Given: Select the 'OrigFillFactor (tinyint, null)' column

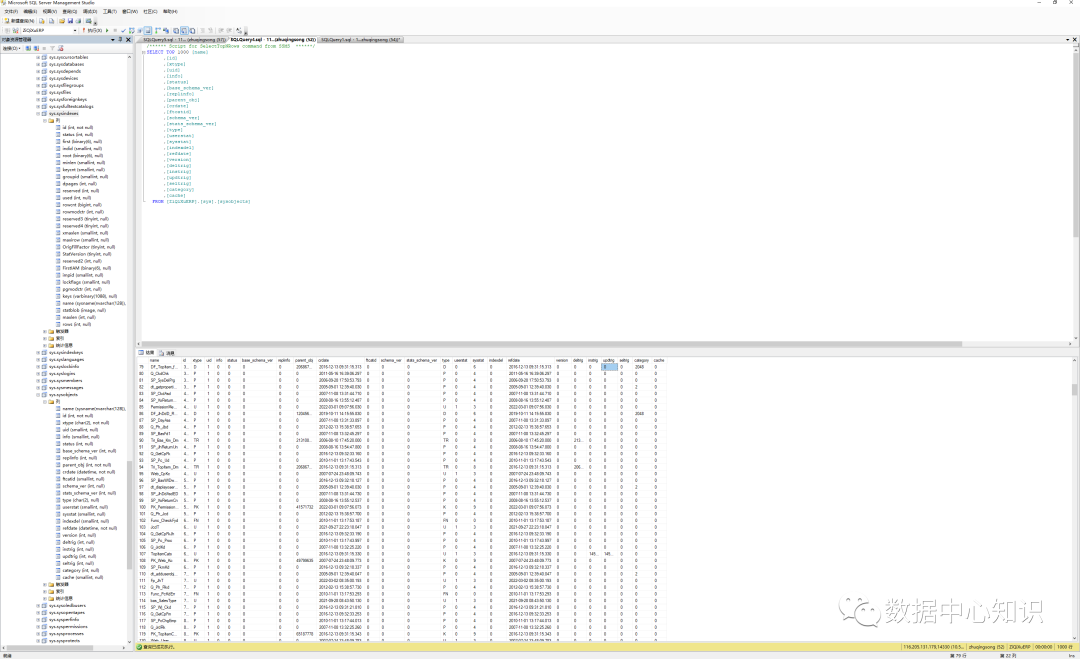Looking at the screenshot, I should [x=89, y=247].
